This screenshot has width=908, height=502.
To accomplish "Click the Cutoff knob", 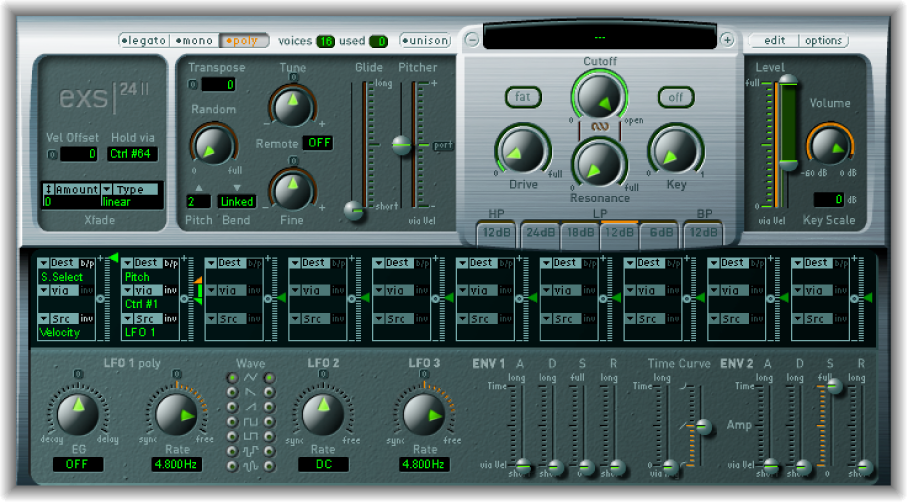I will [x=599, y=97].
